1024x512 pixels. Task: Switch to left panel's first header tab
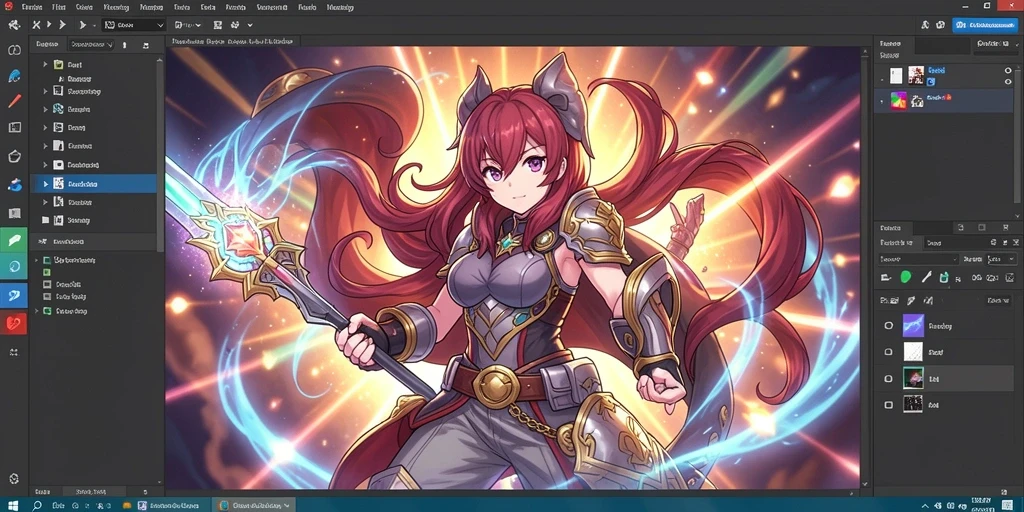tap(47, 45)
